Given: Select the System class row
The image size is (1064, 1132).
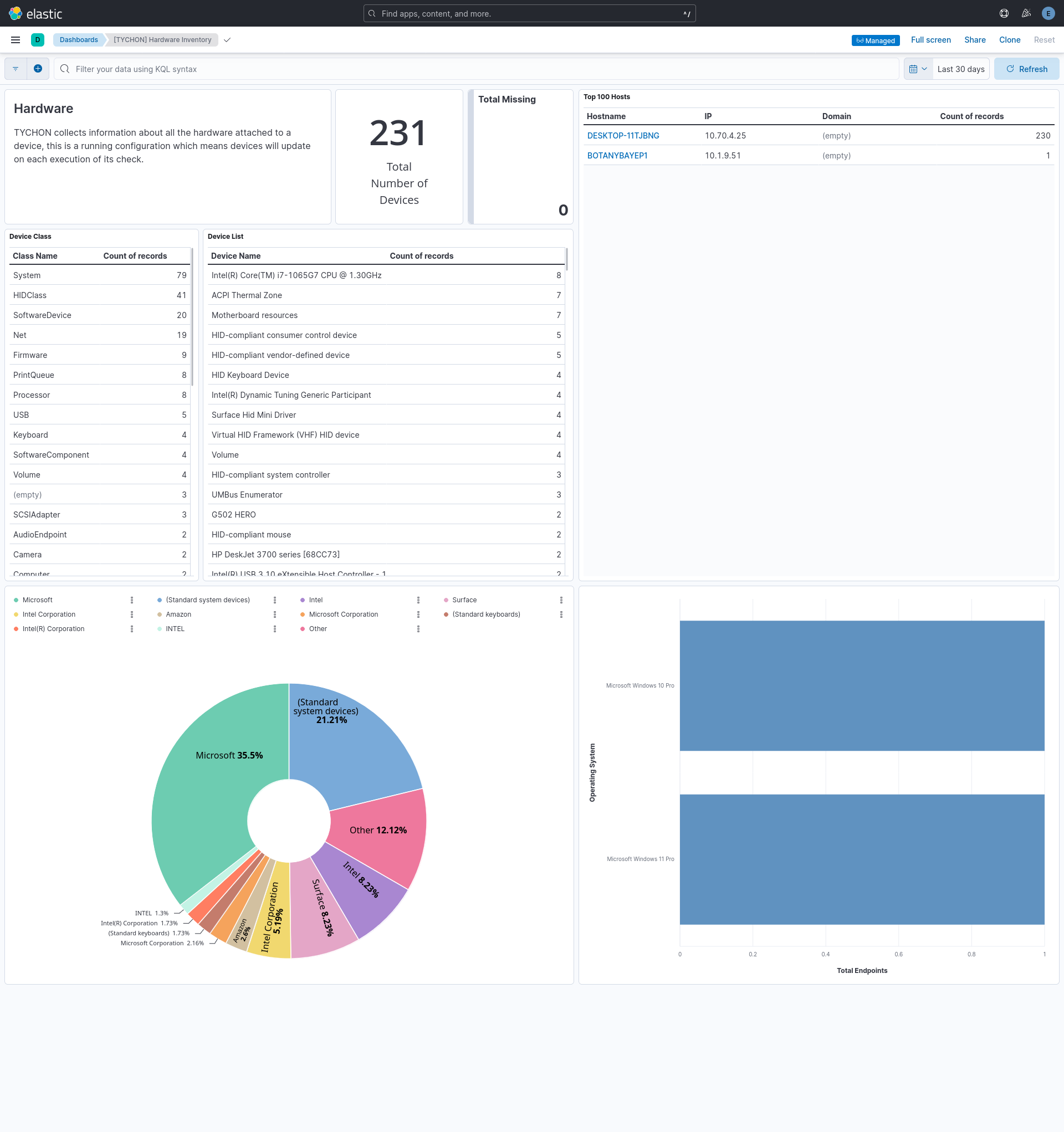Looking at the screenshot, I should click(x=100, y=275).
